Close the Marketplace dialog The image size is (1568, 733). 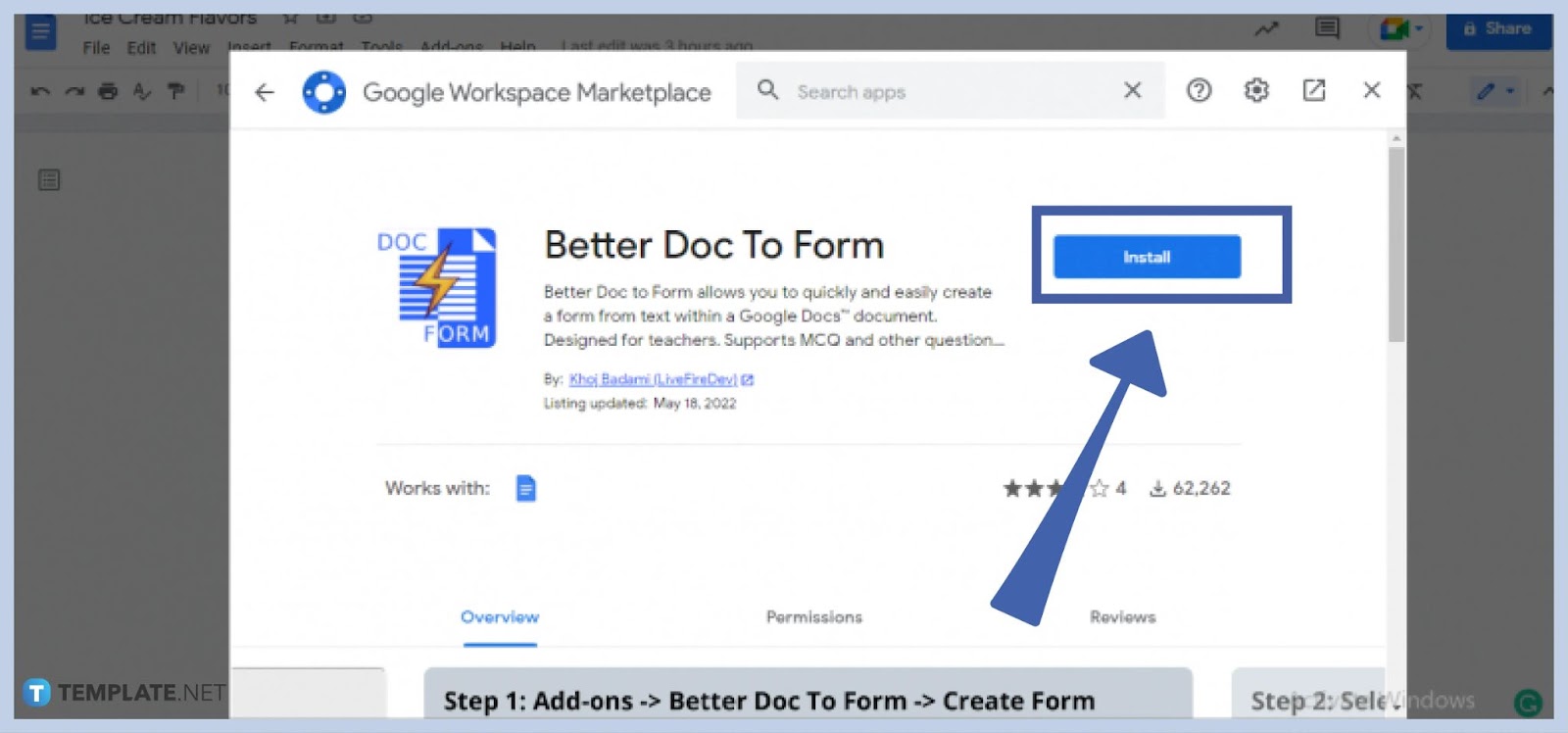pyautogui.click(x=1371, y=91)
